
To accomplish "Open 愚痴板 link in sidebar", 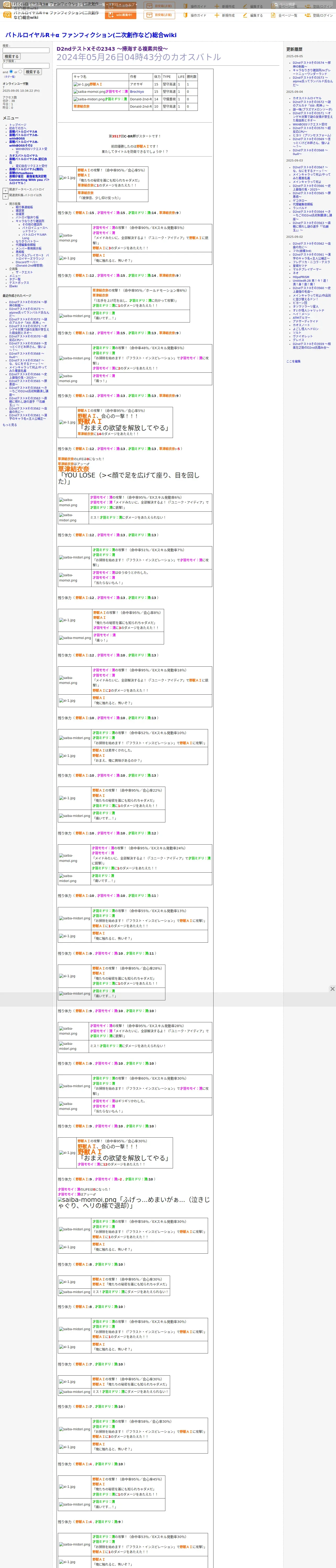I will pyautogui.click(x=20, y=252).
